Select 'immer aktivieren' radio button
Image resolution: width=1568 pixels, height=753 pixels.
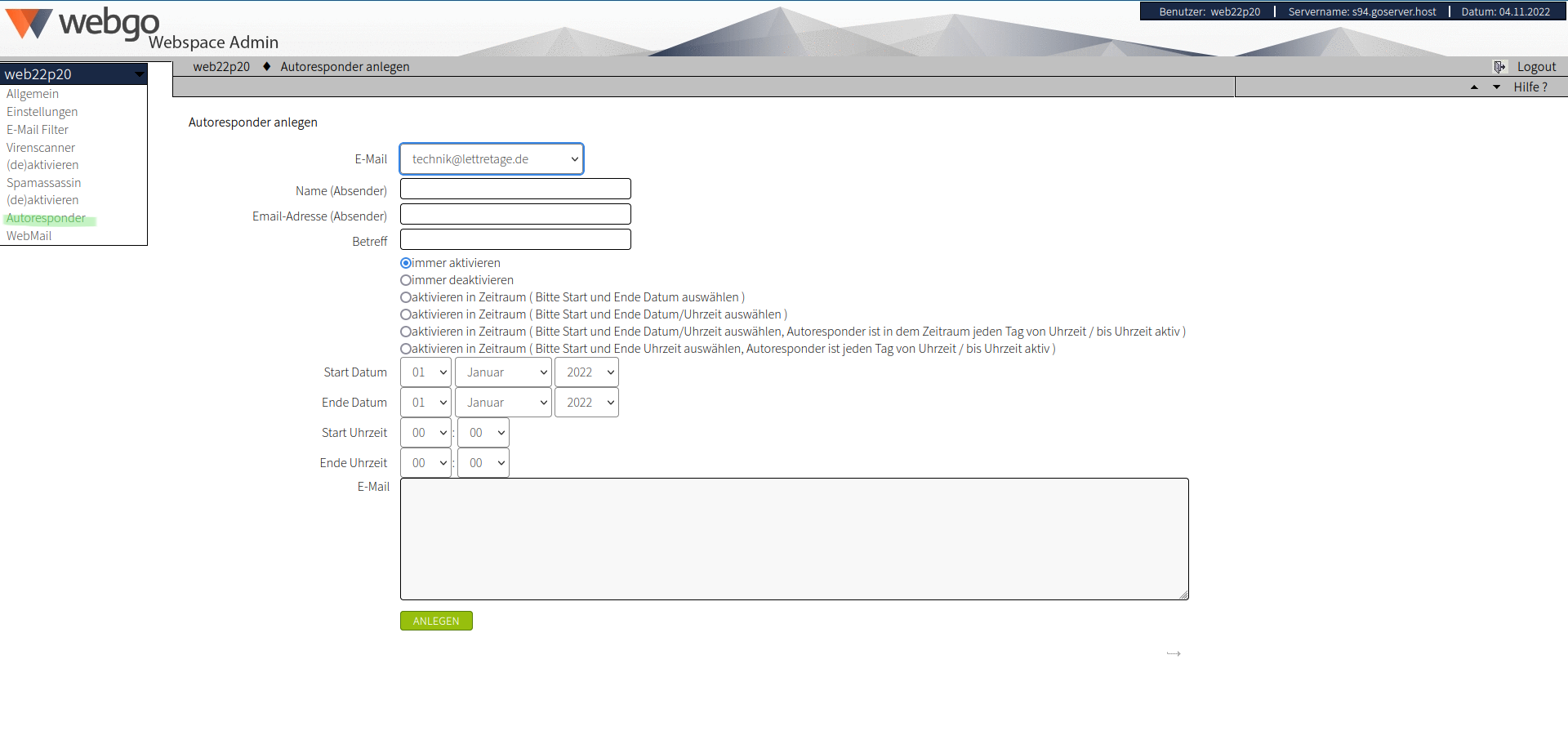[406, 263]
